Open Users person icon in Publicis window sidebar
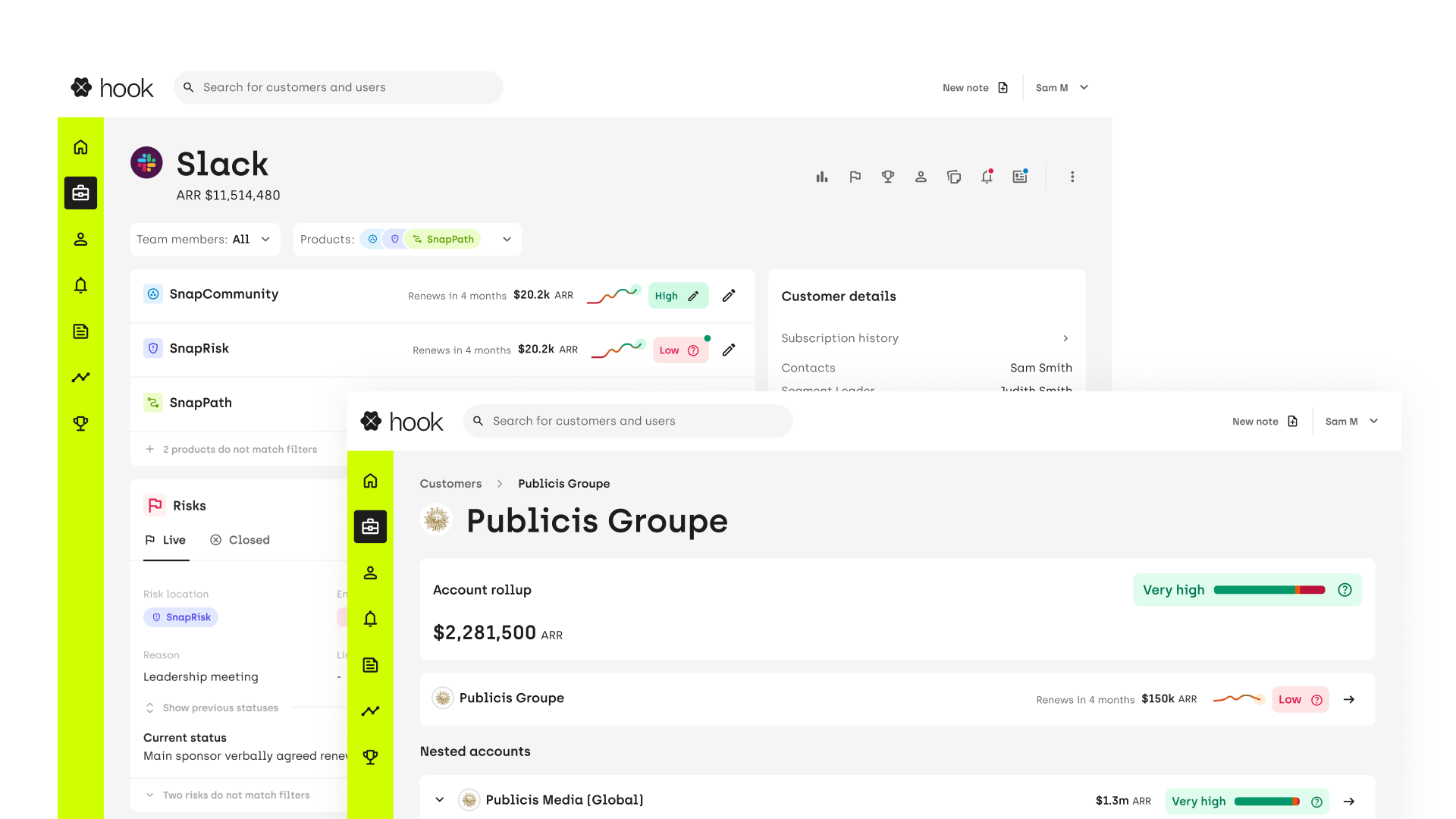Viewport: 1456px width, 819px height. point(370,573)
